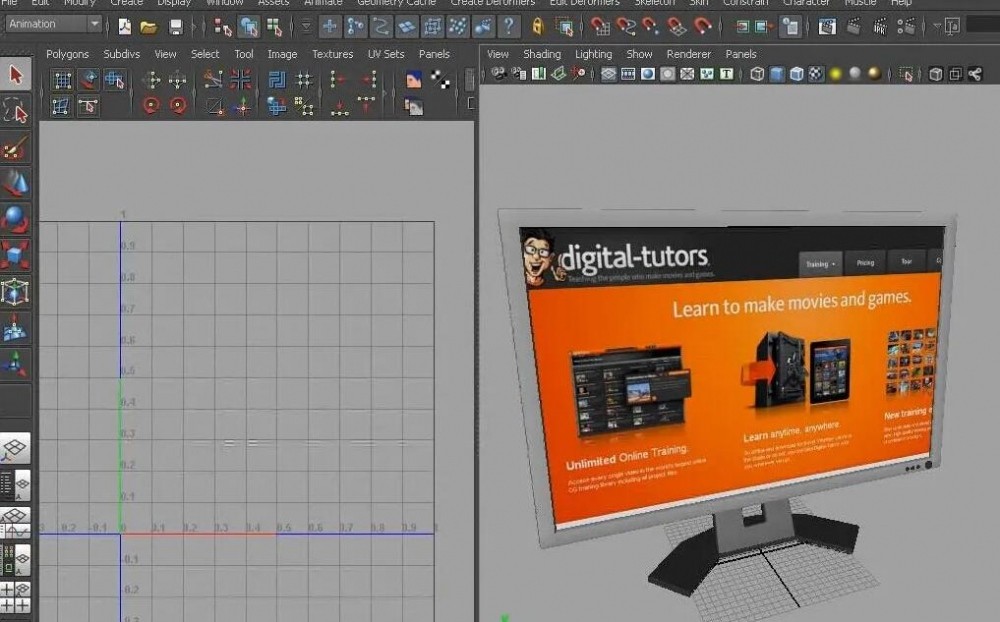Toggle the deformations selection mask

click(432, 27)
